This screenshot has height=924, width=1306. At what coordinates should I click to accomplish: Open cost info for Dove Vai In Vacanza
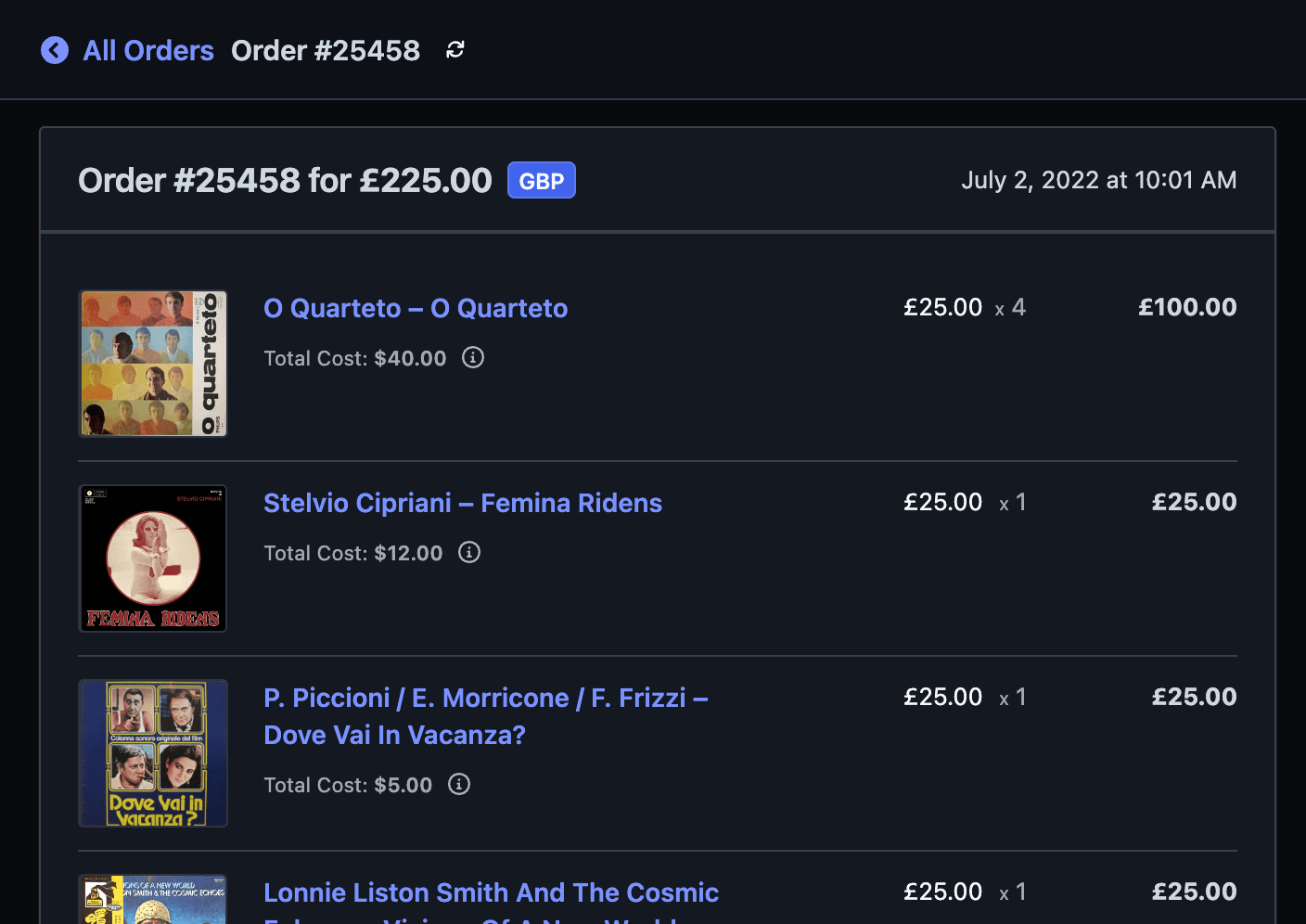459,784
